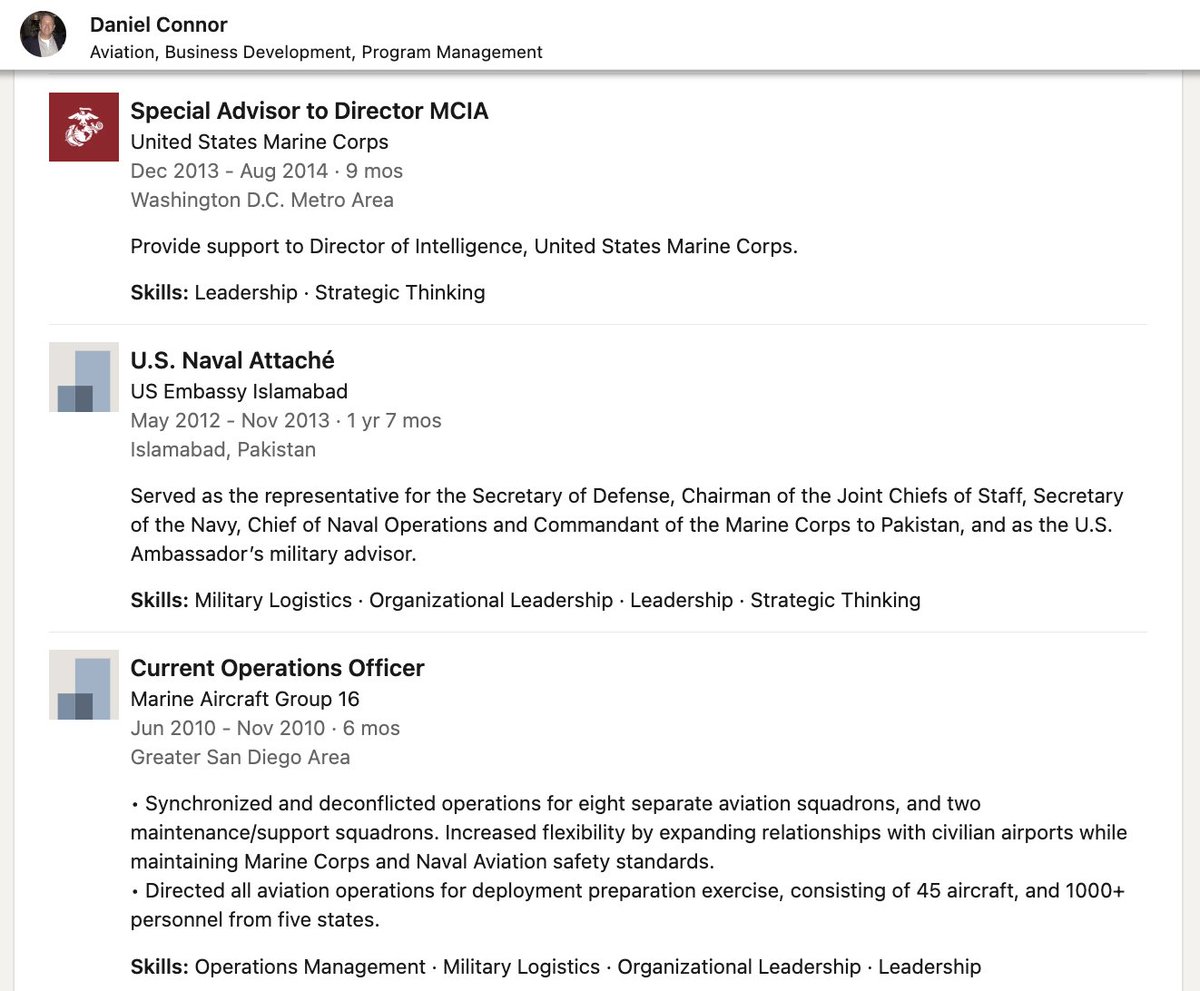Click Daniel Connor's profile photo
The image size is (1200, 991).
43,35
